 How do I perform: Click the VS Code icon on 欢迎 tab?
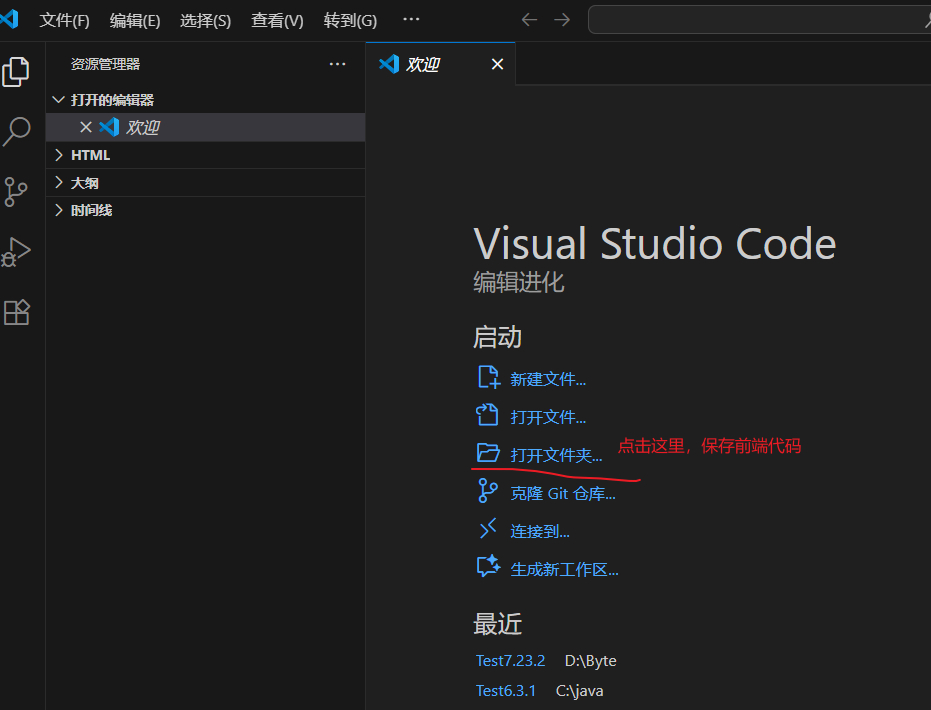coord(389,64)
